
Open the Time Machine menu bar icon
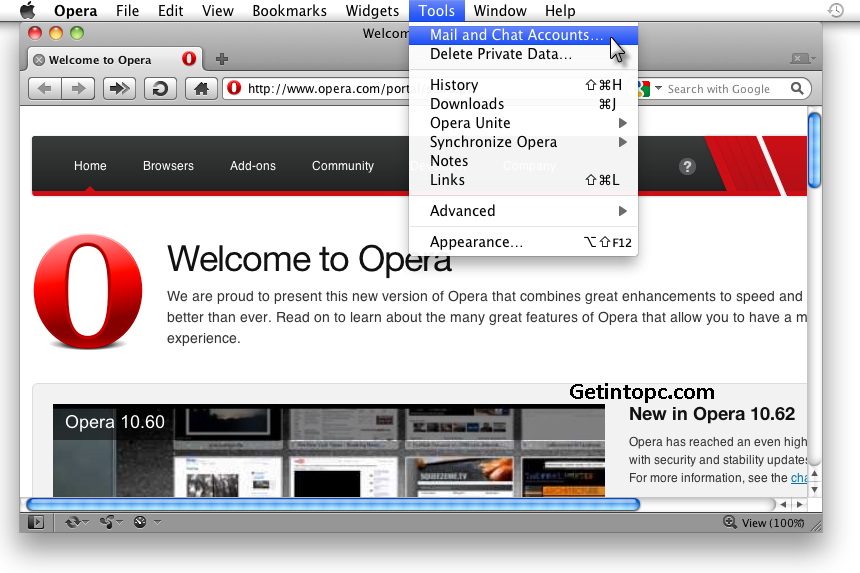coord(835,10)
